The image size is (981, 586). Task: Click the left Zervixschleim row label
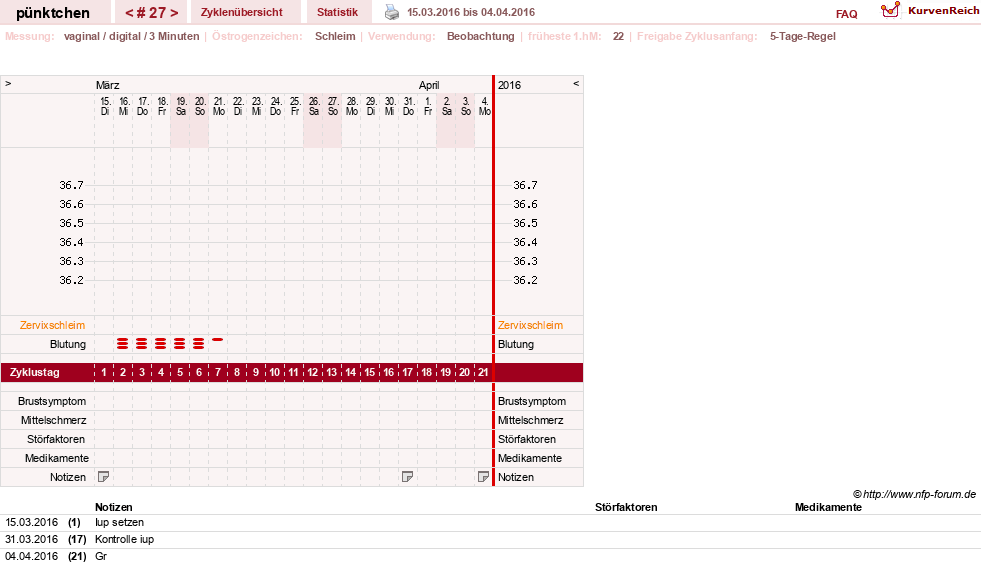point(53,325)
